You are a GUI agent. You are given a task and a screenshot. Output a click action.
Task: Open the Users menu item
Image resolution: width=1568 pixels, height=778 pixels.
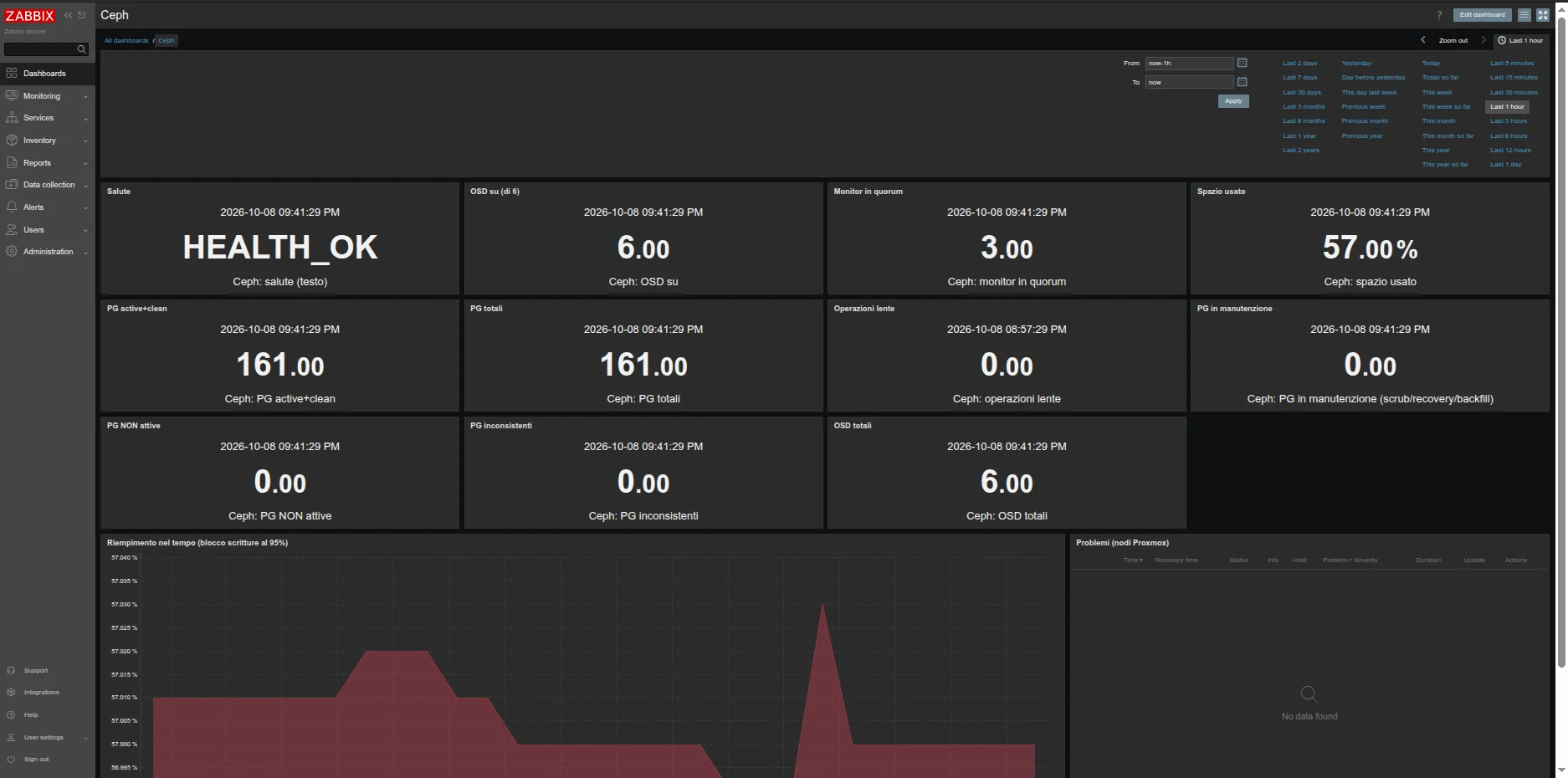(x=48, y=230)
